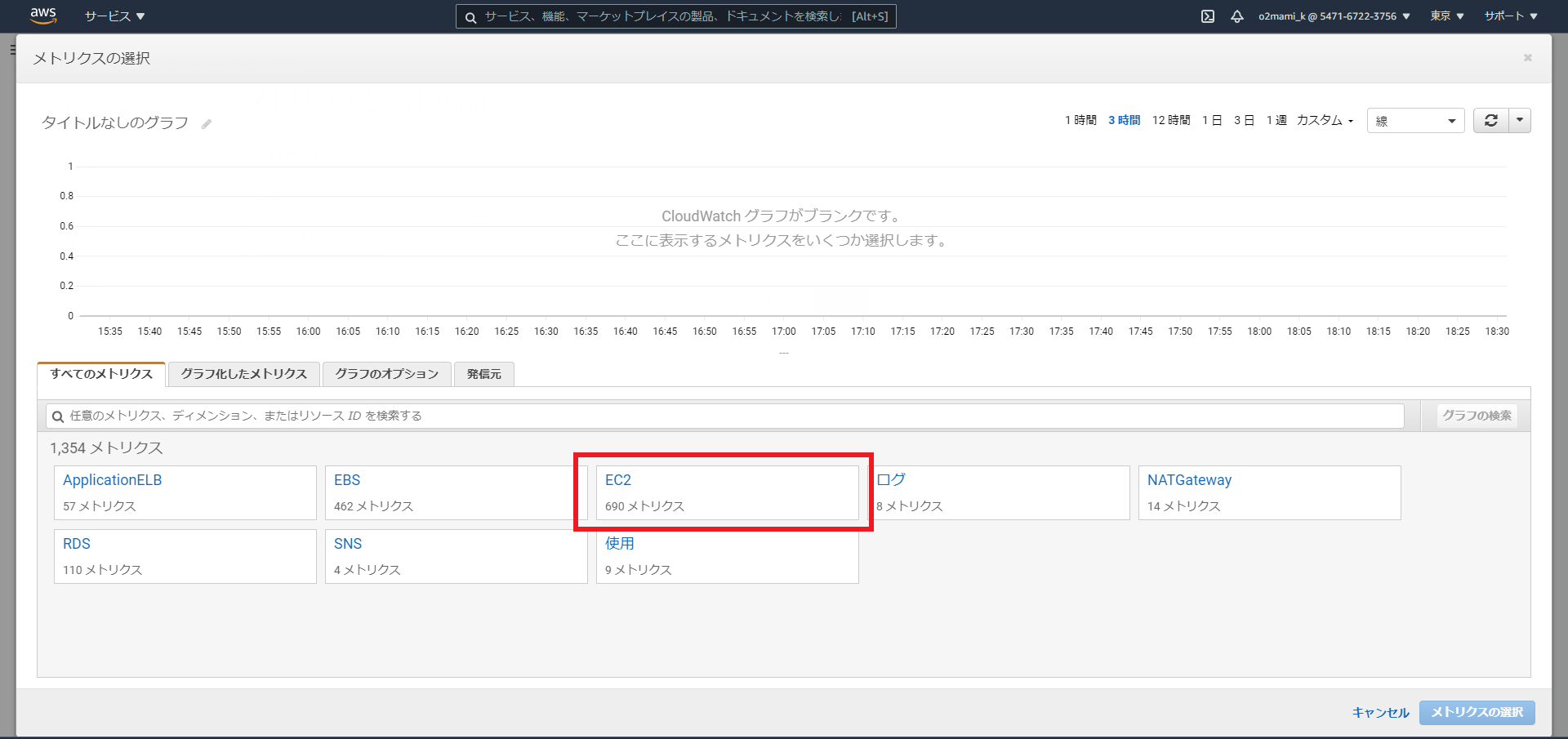The width and height of the screenshot is (1568, 739).
Task: Click the 57 メトリクス count under ApplicationELB
Action: tap(100, 506)
